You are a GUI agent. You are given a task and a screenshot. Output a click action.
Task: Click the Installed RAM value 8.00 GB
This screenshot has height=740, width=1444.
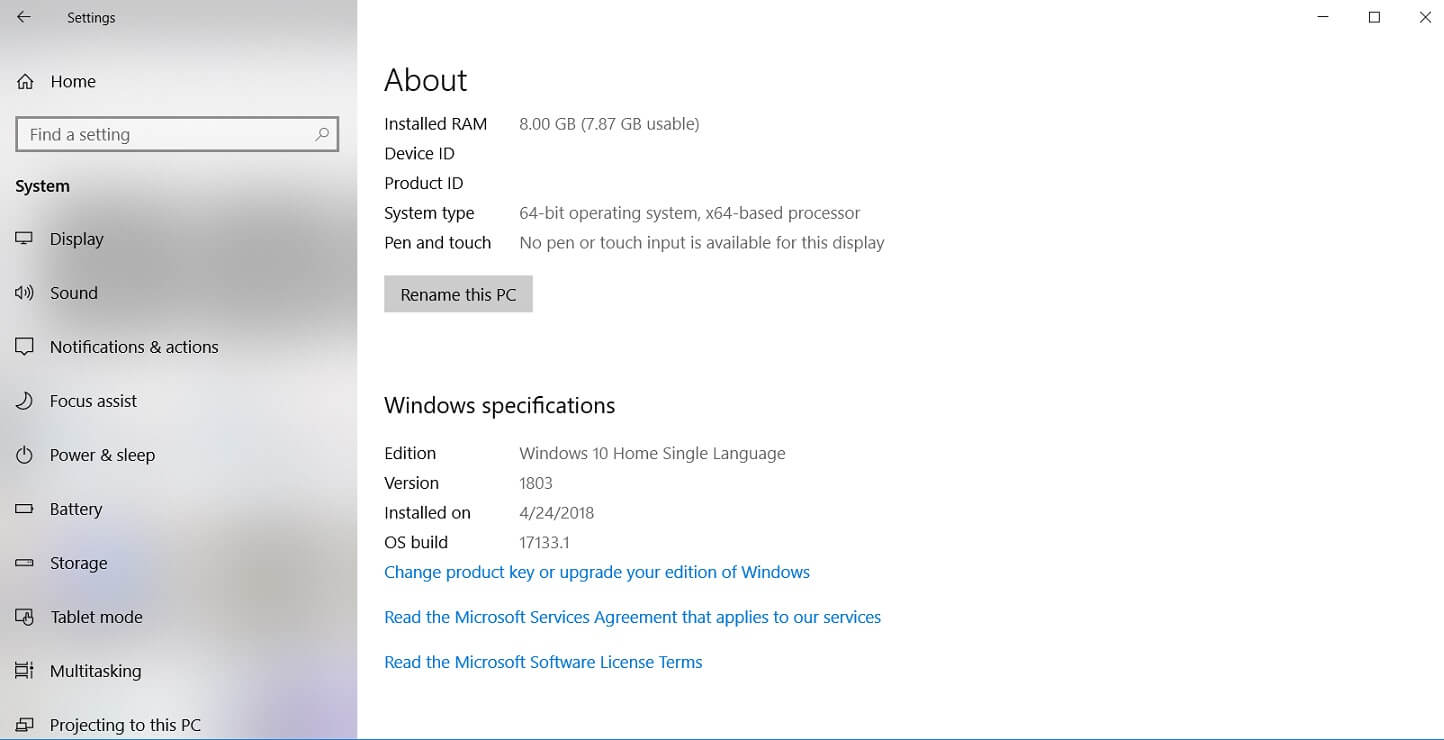click(x=609, y=124)
